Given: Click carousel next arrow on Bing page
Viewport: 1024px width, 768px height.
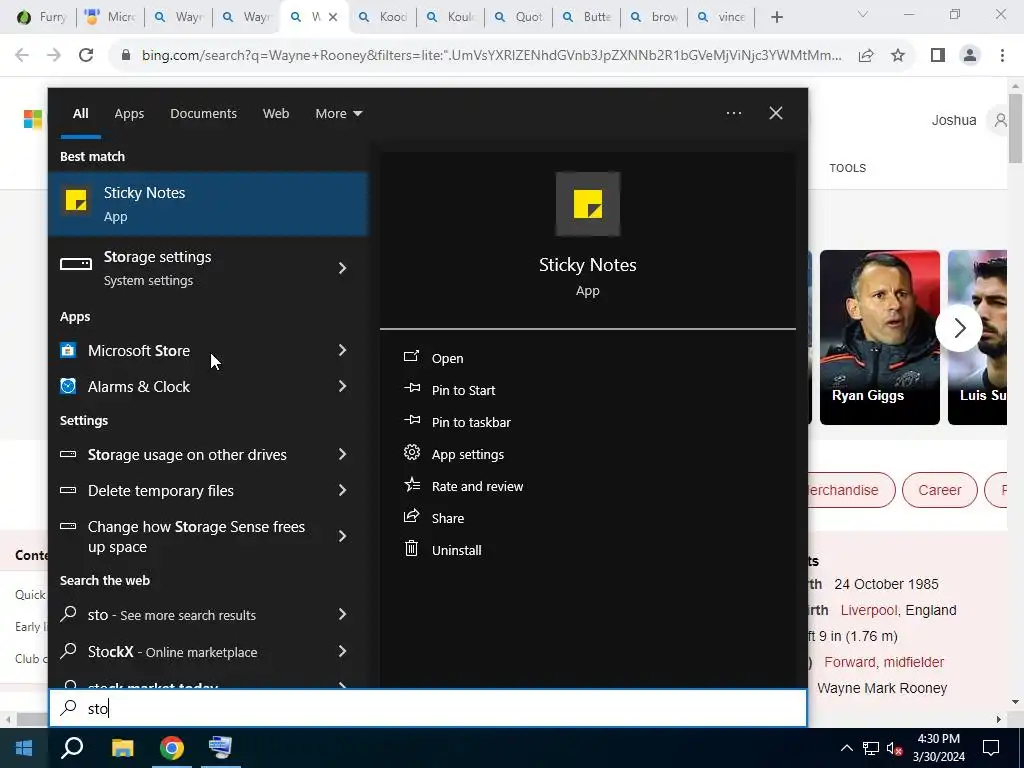Looking at the screenshot, I should [959, 328].
